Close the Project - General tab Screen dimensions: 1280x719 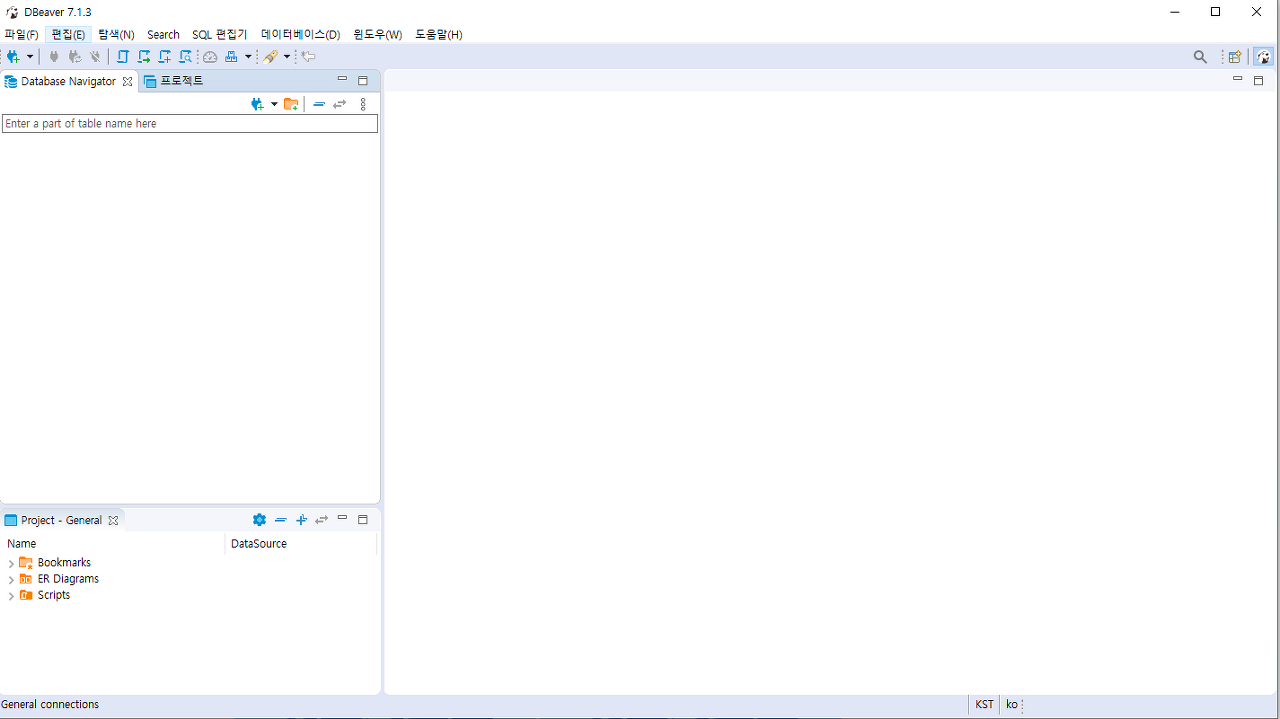pos(113,520)
